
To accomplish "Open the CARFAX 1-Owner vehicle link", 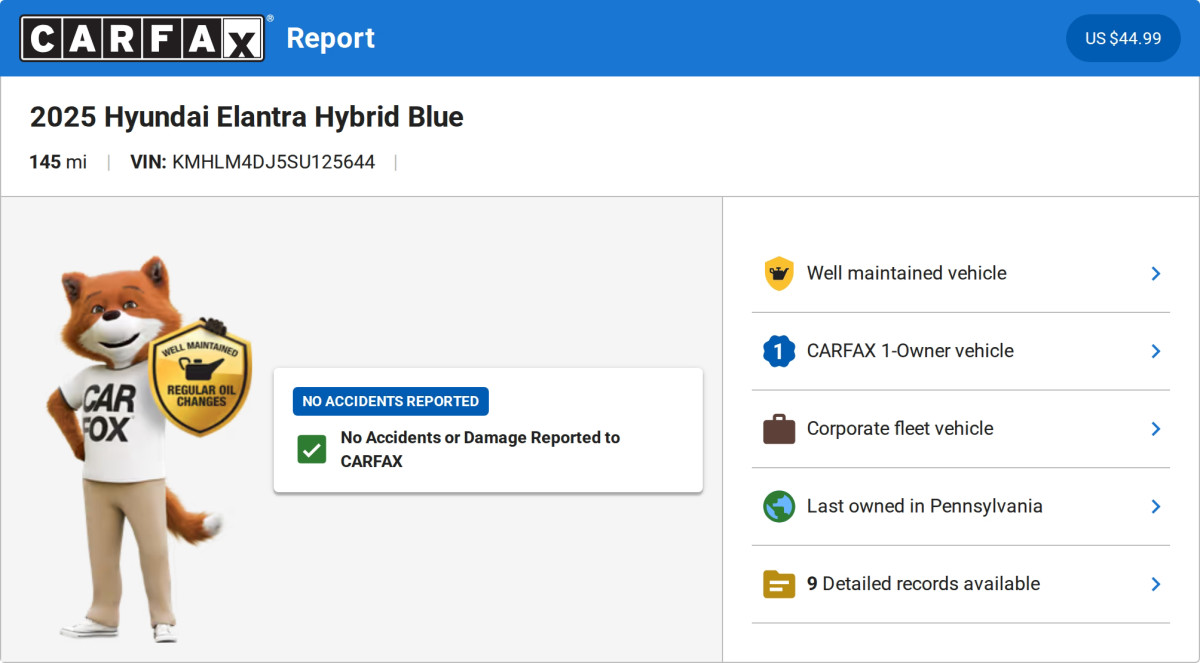I will coord(910,351).
